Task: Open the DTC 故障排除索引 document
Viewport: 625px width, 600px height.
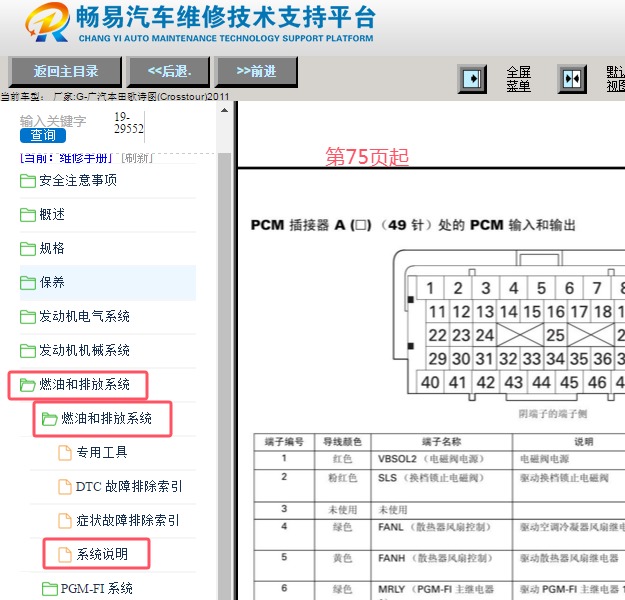Action: pos(129,487)
